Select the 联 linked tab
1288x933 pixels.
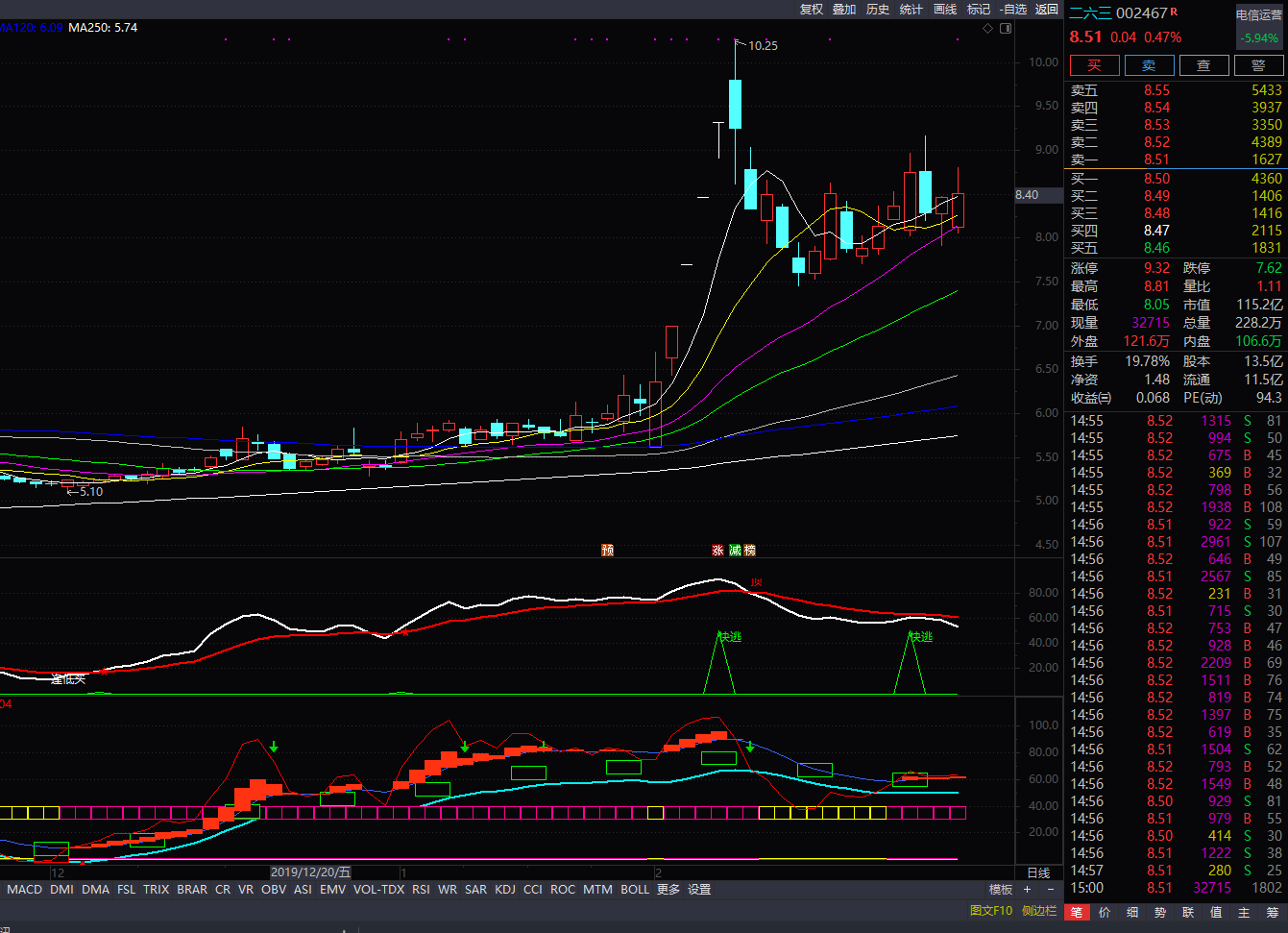coord(1188,912)
